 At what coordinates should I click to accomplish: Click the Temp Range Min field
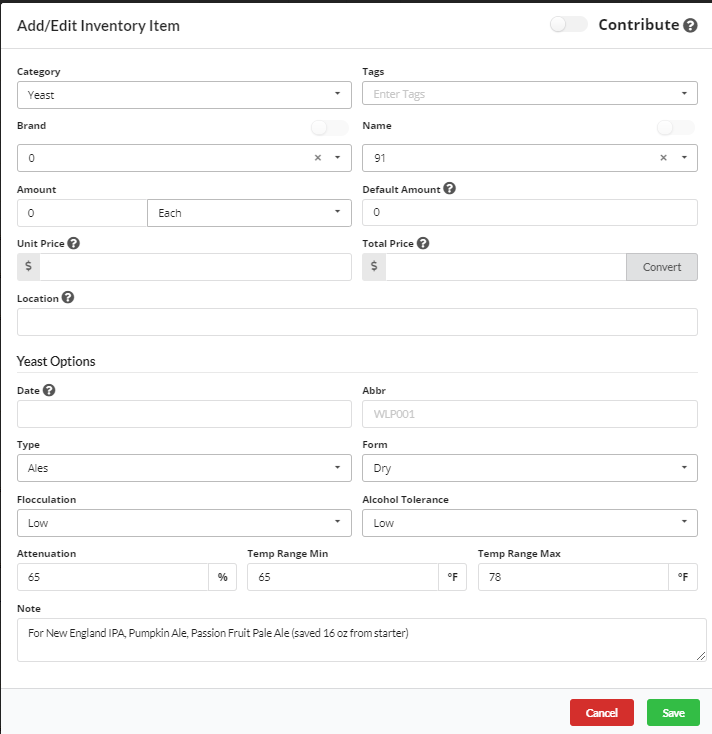[343, 577]
